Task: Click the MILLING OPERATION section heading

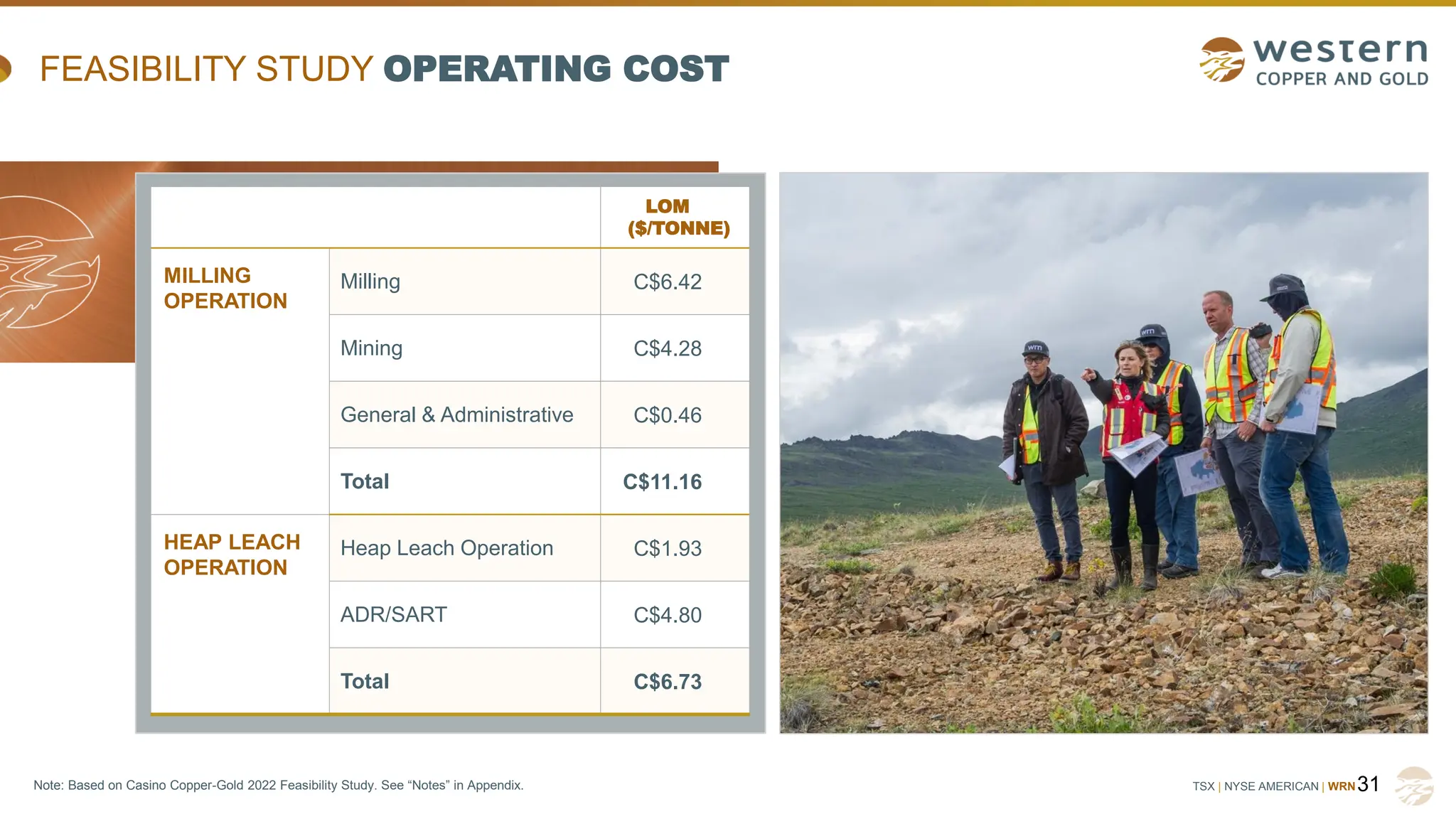Action: pyautogui.click(x=225, y=288)
